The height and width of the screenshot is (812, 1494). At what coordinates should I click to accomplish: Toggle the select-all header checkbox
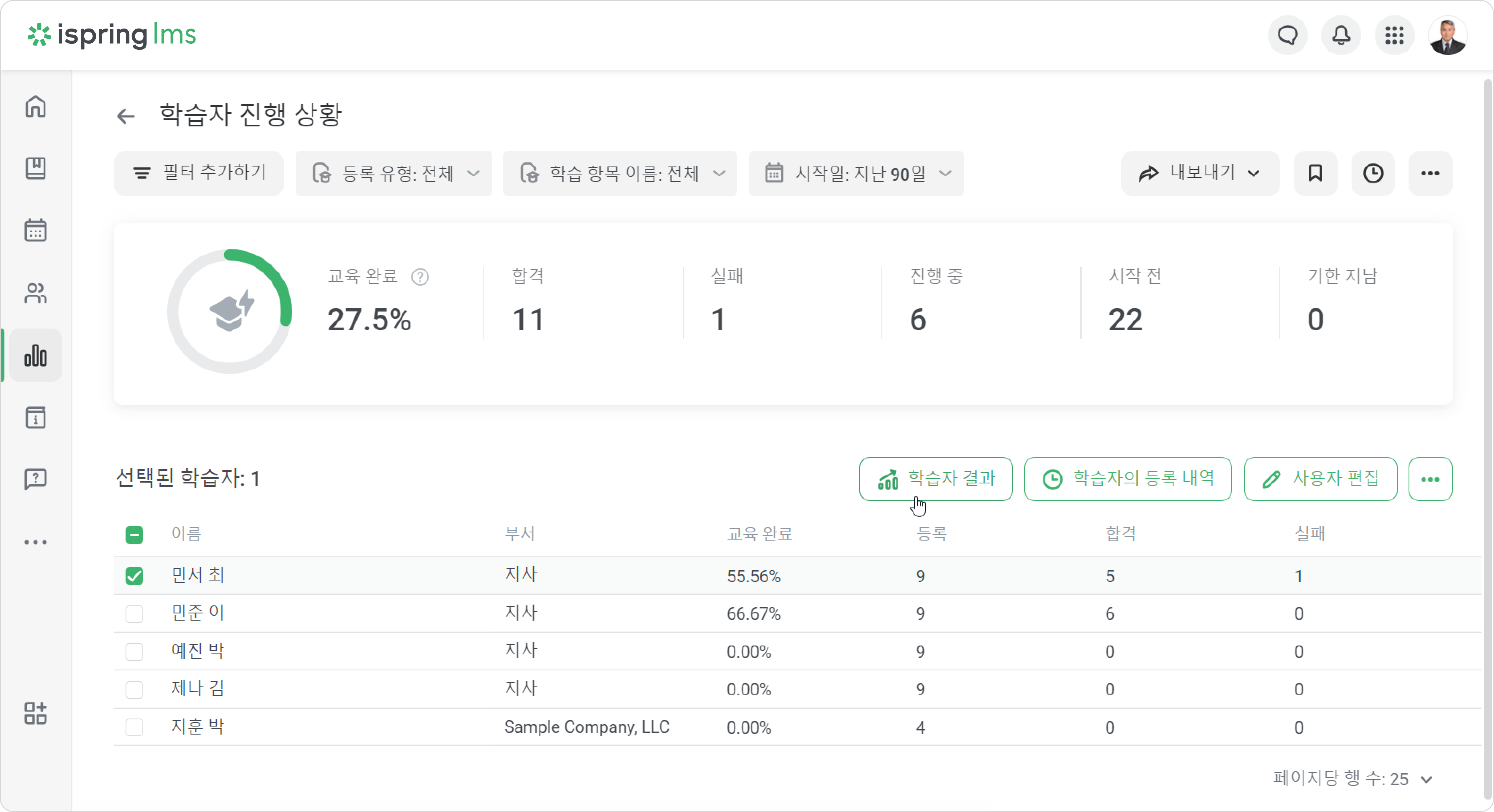point(134,535)
